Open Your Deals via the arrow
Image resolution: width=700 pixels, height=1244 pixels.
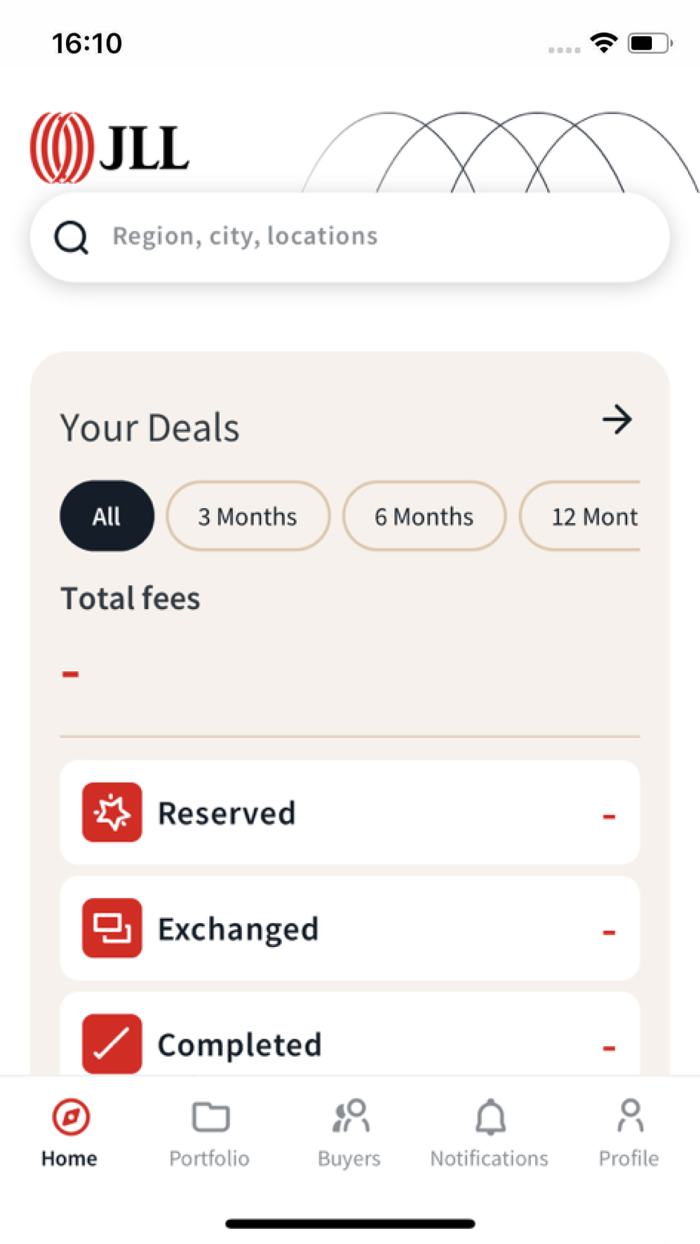[x=618, y=420]
